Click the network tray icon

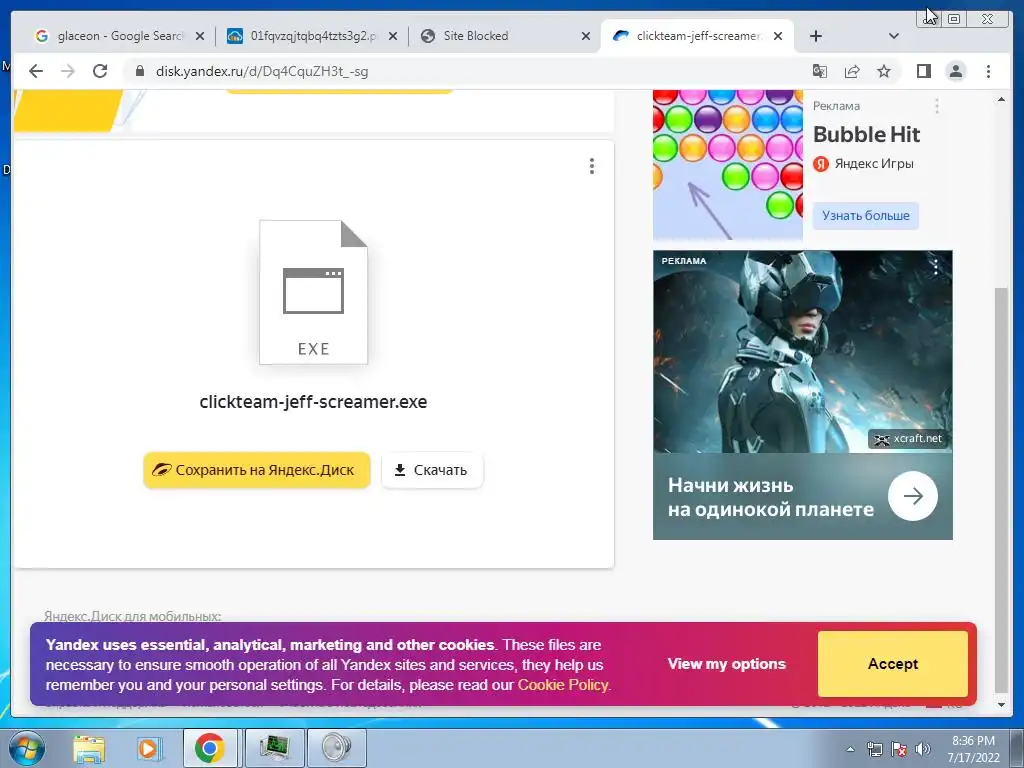[x=874, y=749]
